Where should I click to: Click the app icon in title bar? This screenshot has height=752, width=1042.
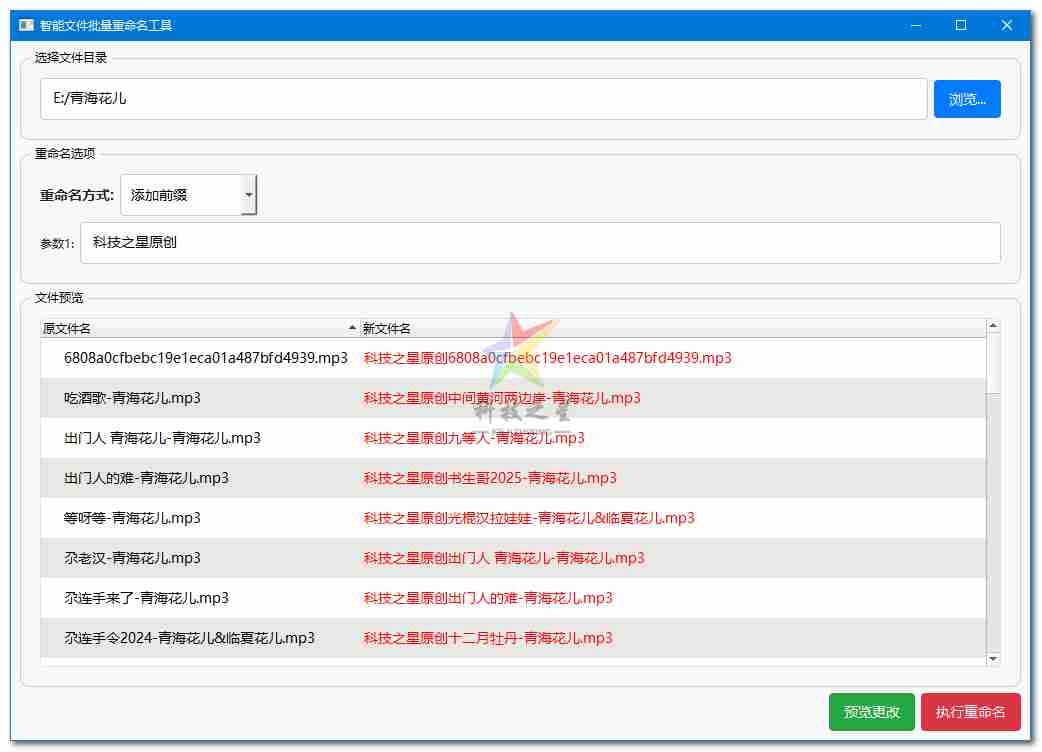pos(27,25)
